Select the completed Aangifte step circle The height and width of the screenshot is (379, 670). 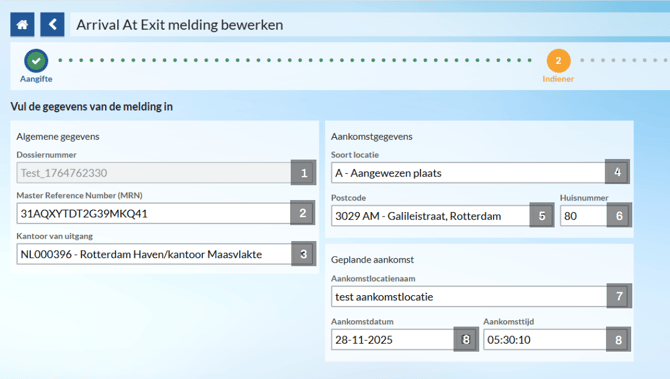click(36, 61)
